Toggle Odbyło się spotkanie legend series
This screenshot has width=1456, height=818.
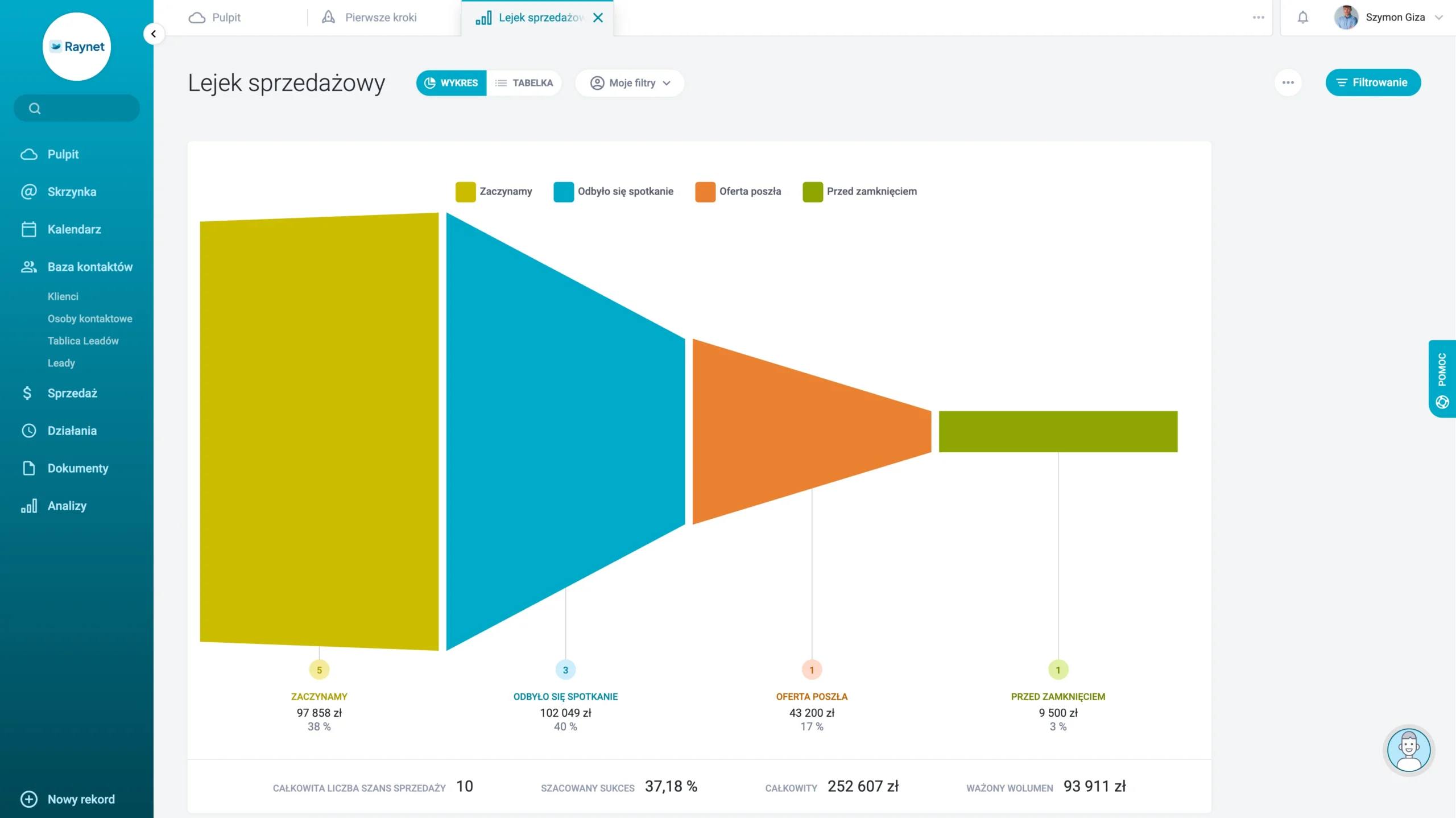coord(614,192)
